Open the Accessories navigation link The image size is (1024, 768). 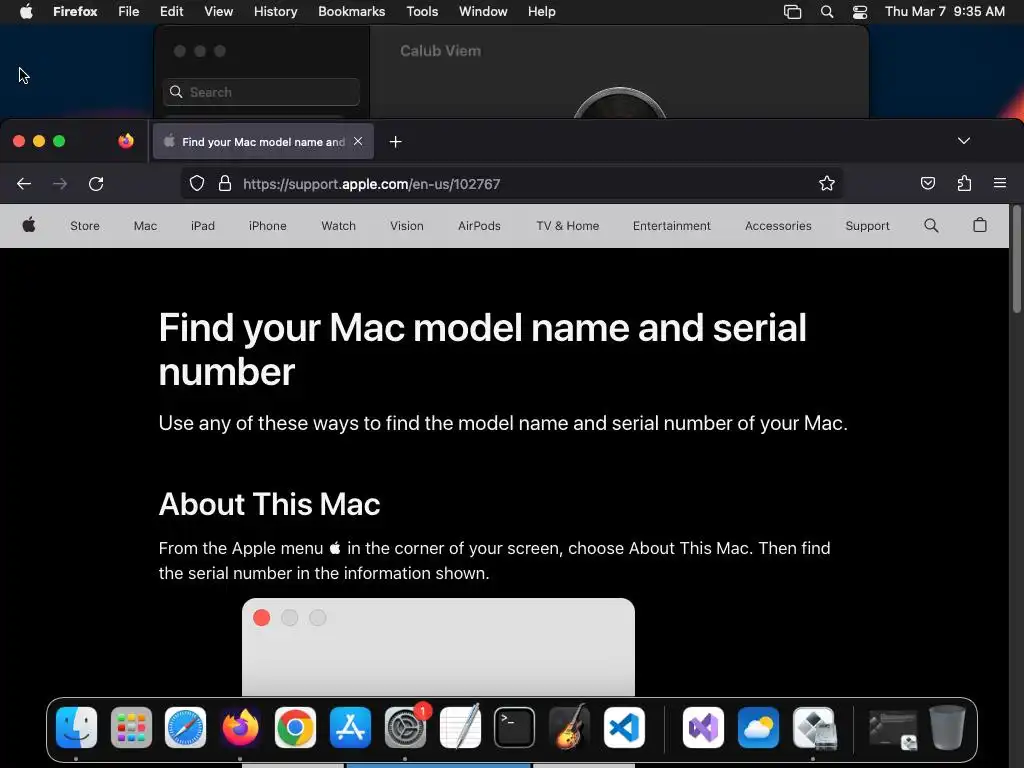tap(778, 226)
